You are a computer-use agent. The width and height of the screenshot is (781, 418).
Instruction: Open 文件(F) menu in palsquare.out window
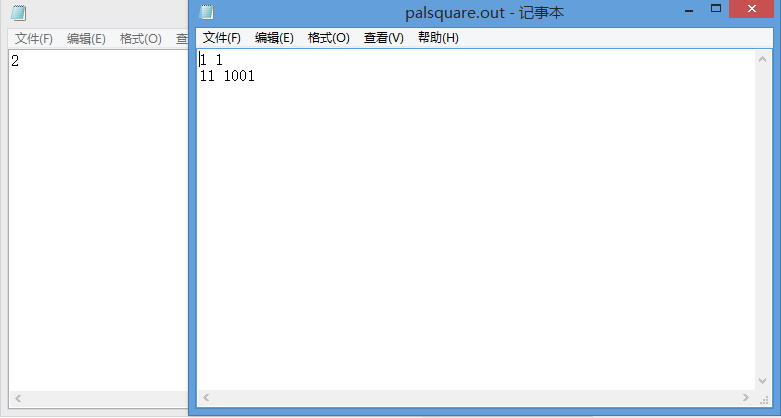click(222, 38)
